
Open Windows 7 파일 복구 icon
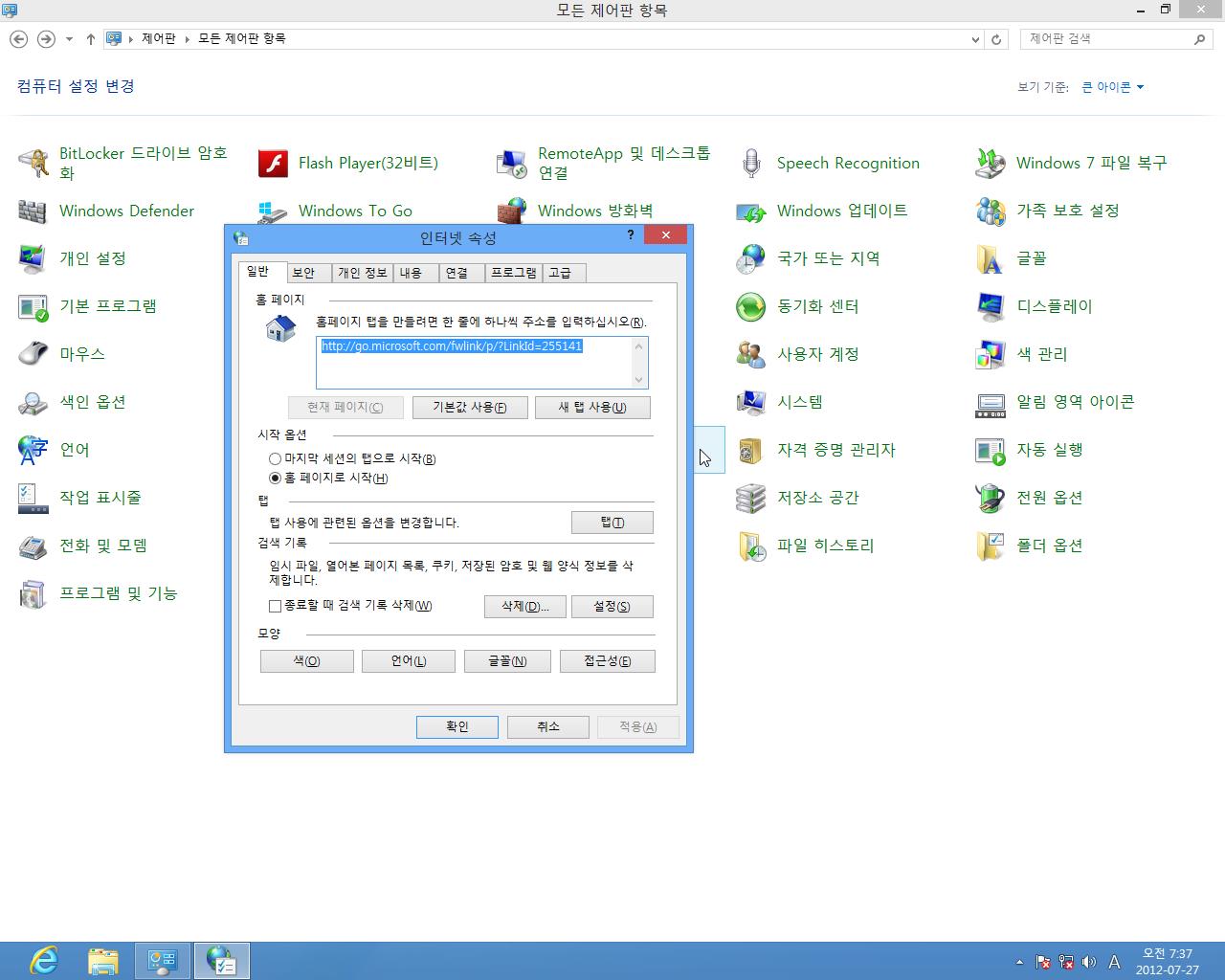[991, 163]
